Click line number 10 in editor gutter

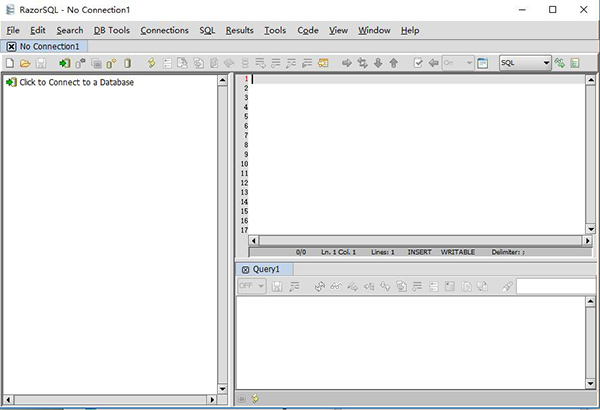pyautogui.click(x=244, y=164)
